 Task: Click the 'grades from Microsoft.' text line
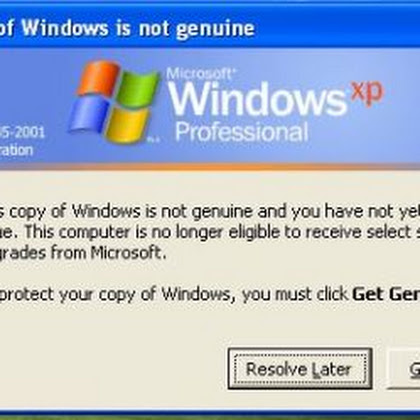(83, 253)
